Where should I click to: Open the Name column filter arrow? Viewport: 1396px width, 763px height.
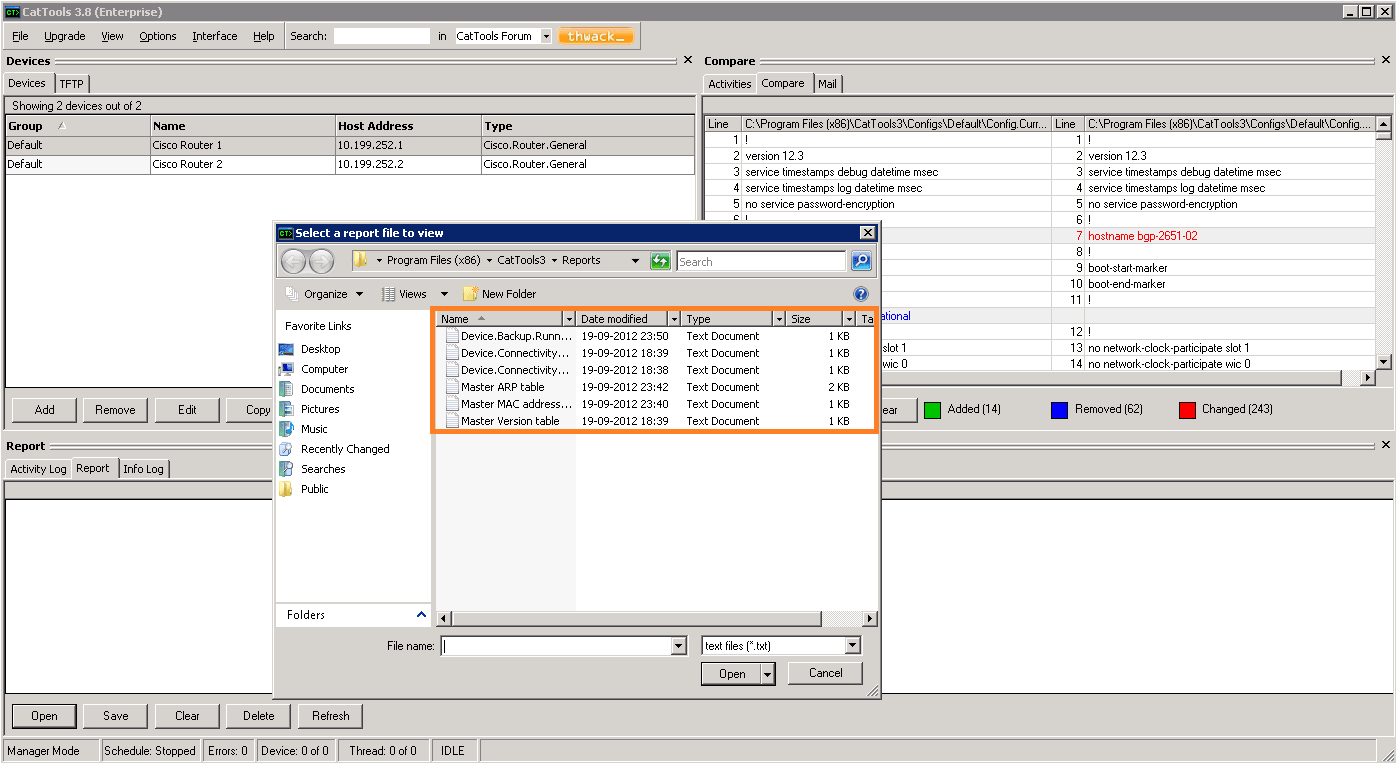(569, 319)
